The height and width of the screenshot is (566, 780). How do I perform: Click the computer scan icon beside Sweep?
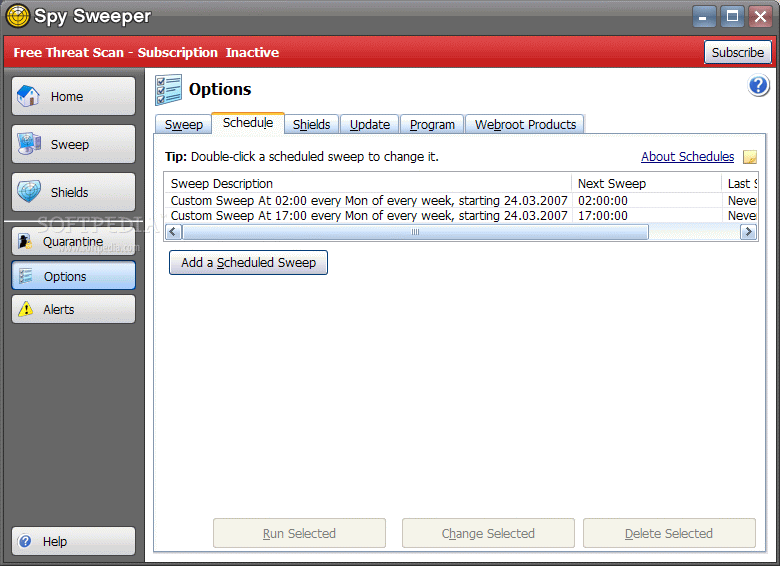pos(29,144)
